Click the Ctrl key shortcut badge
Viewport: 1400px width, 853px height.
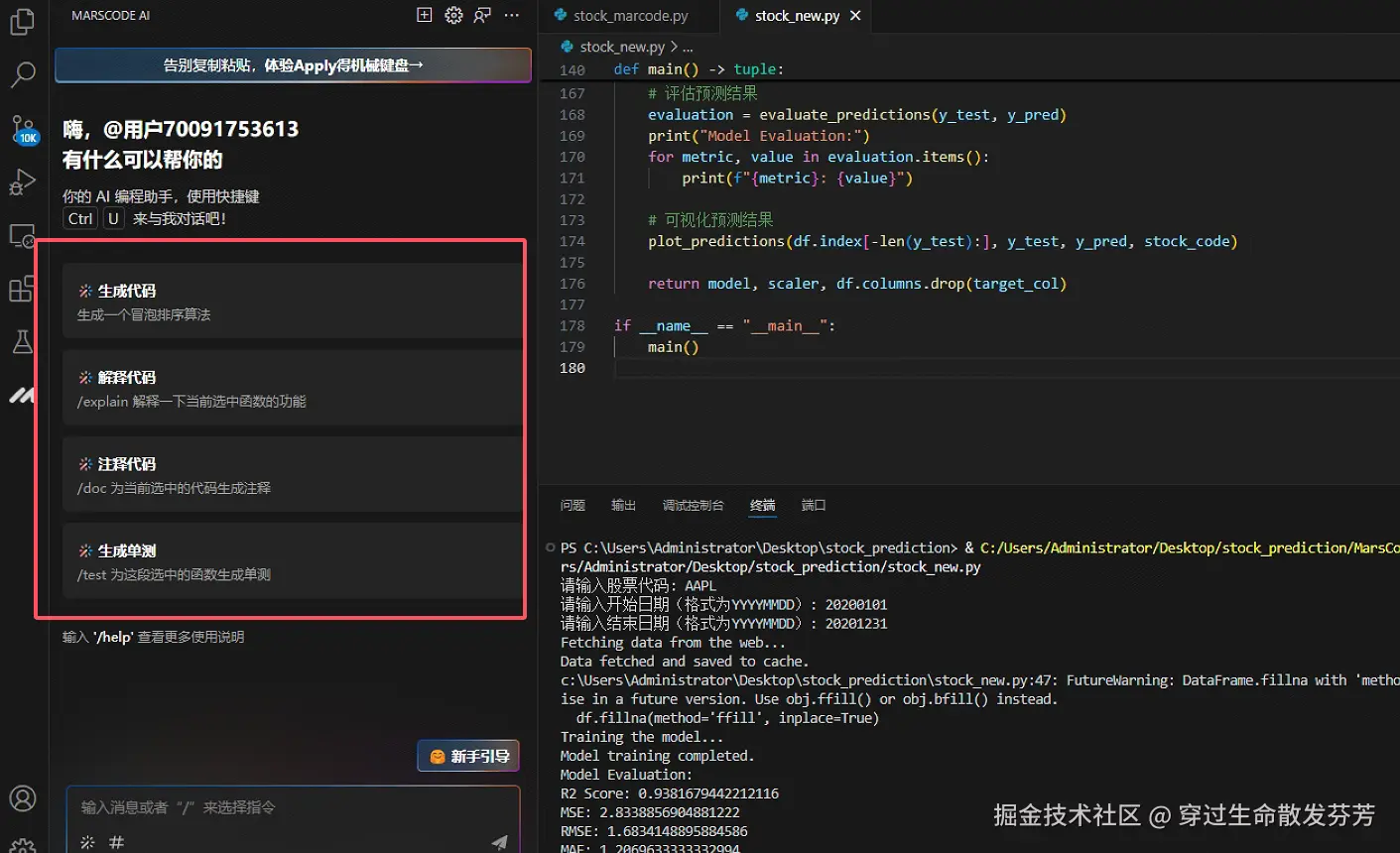80,218
